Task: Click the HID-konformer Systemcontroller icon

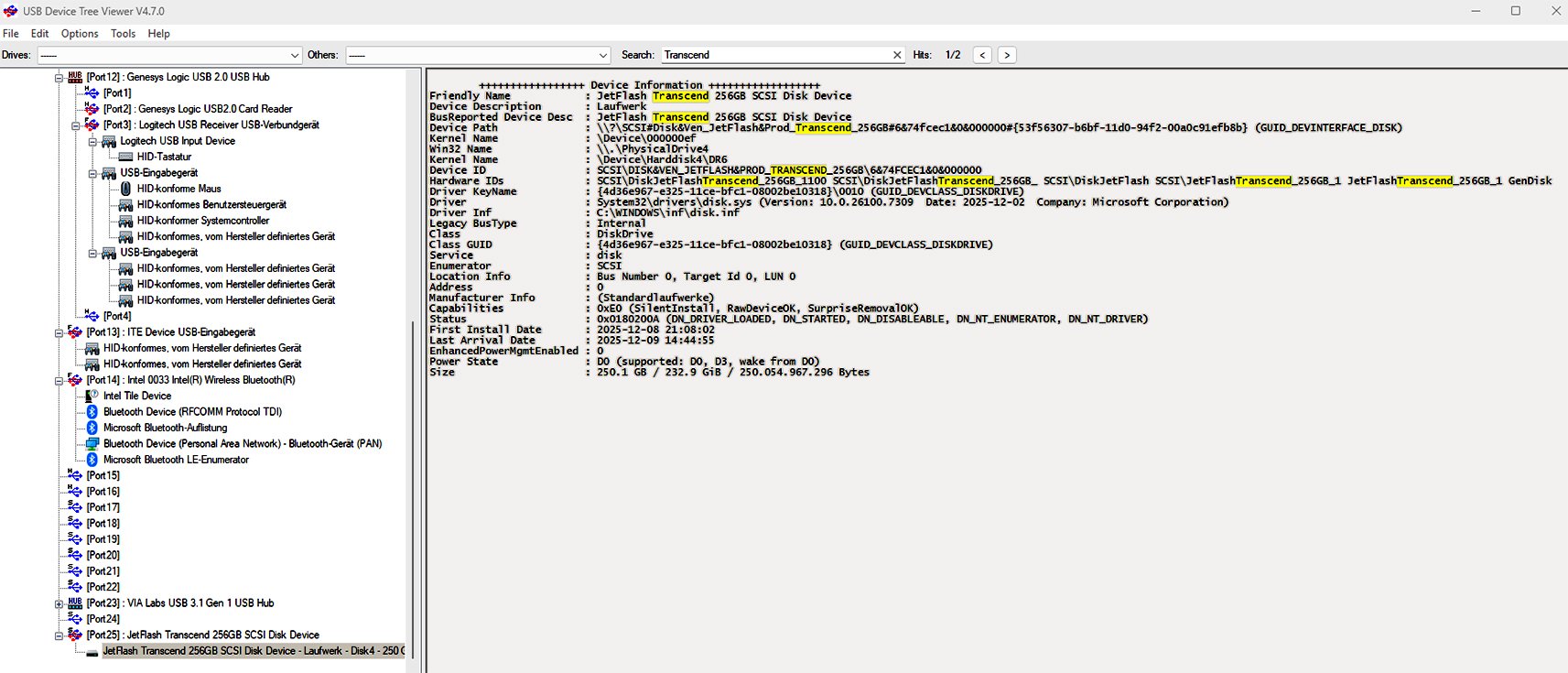Action: [125, 221]
